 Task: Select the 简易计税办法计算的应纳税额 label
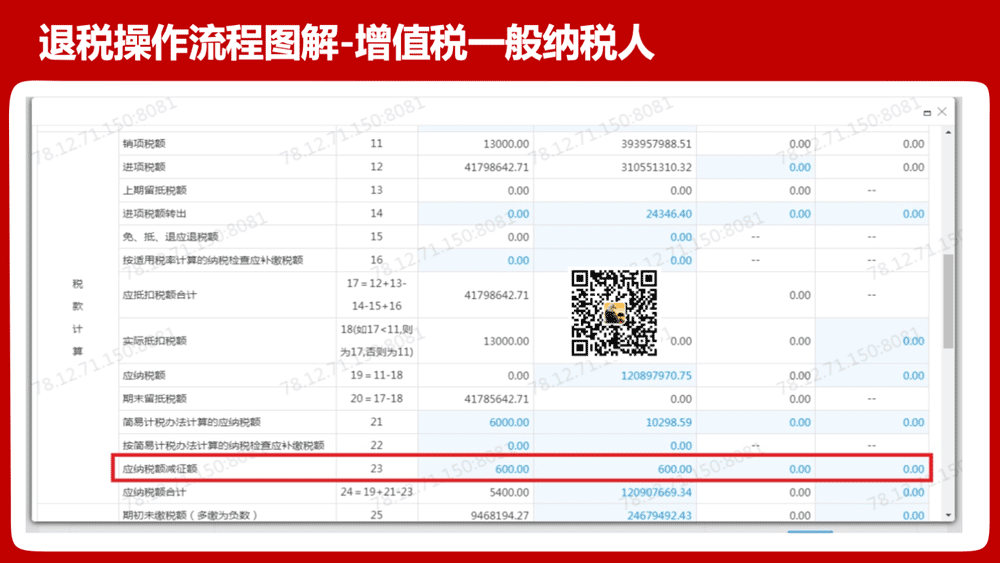[191, 422]
